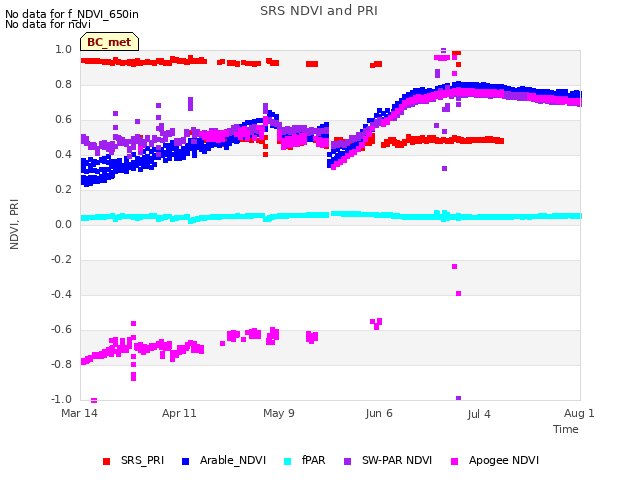Click the '-0.2' y-axis tick label
640x480 pixels.
tap(61, 260)
